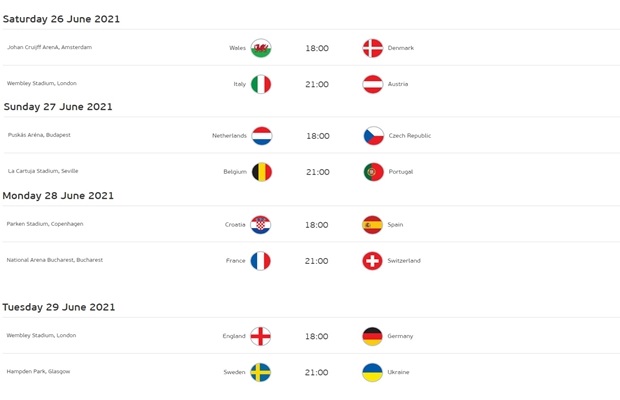Click the Spain team name
Viewport: 620px width, 400px height.
(395, 225)
